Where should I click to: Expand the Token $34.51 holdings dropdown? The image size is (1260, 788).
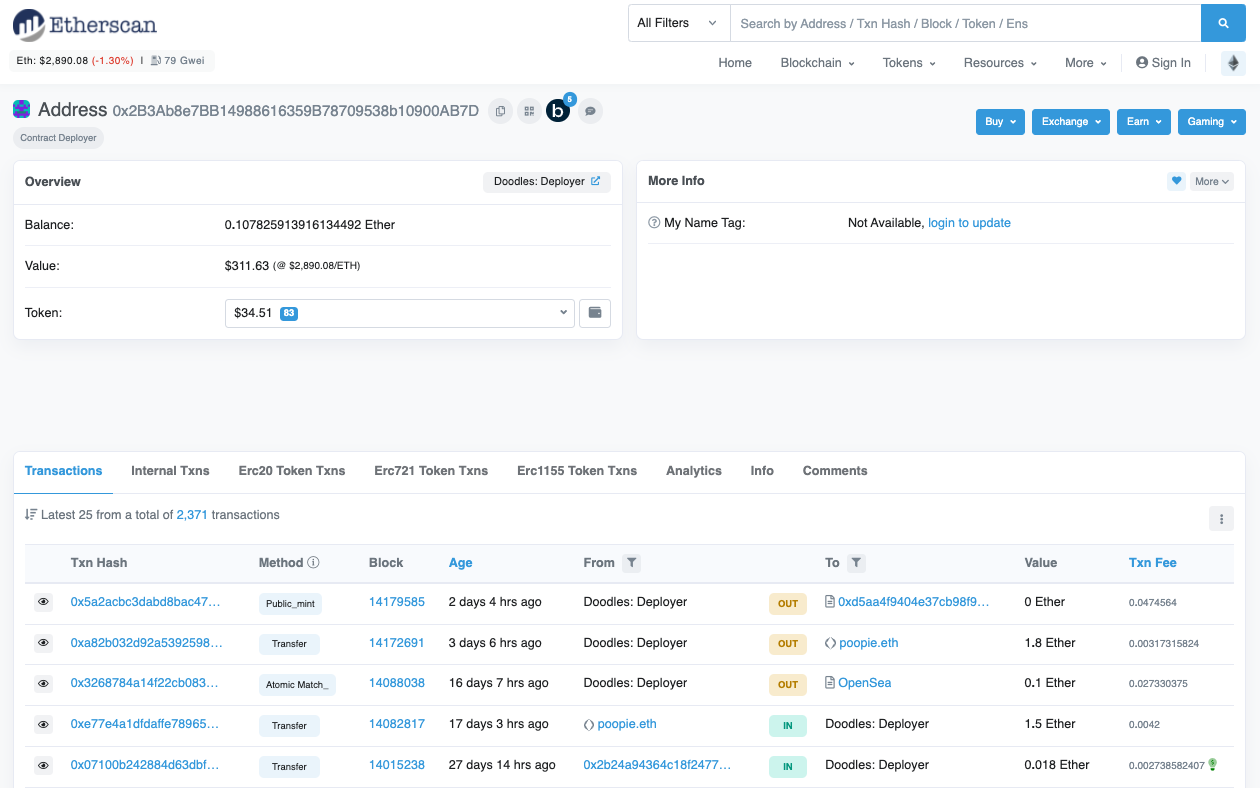pos(400,313)
